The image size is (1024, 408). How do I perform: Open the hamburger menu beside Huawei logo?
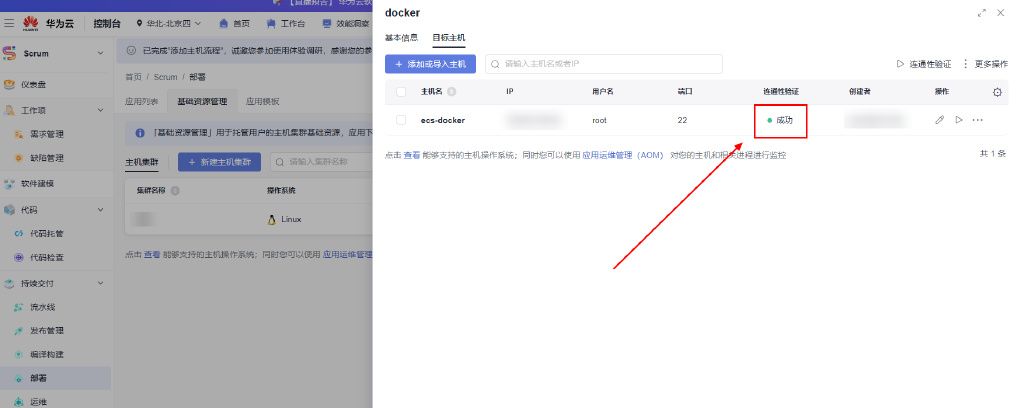pyautogui.click(x=9, y=24)
